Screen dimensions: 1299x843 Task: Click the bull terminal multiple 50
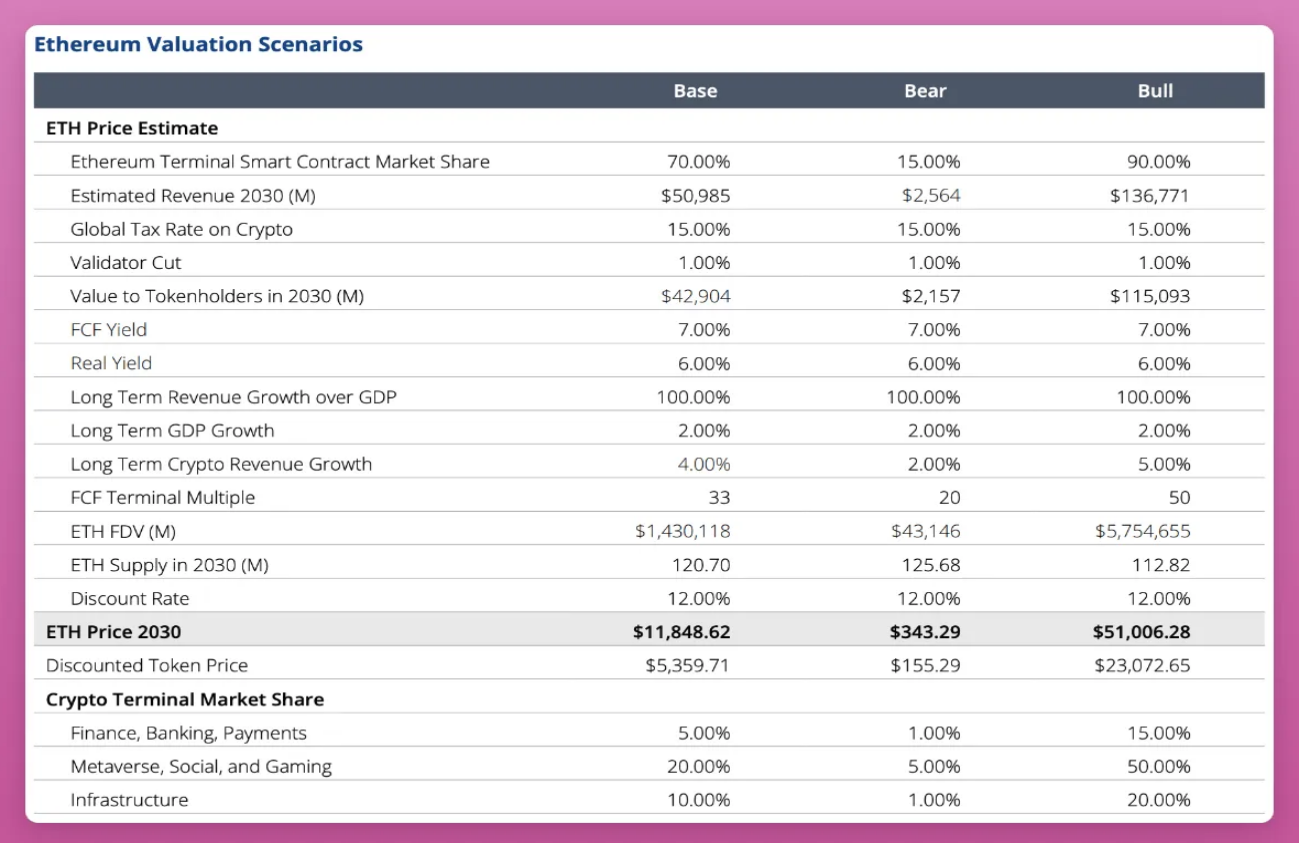1179,497
